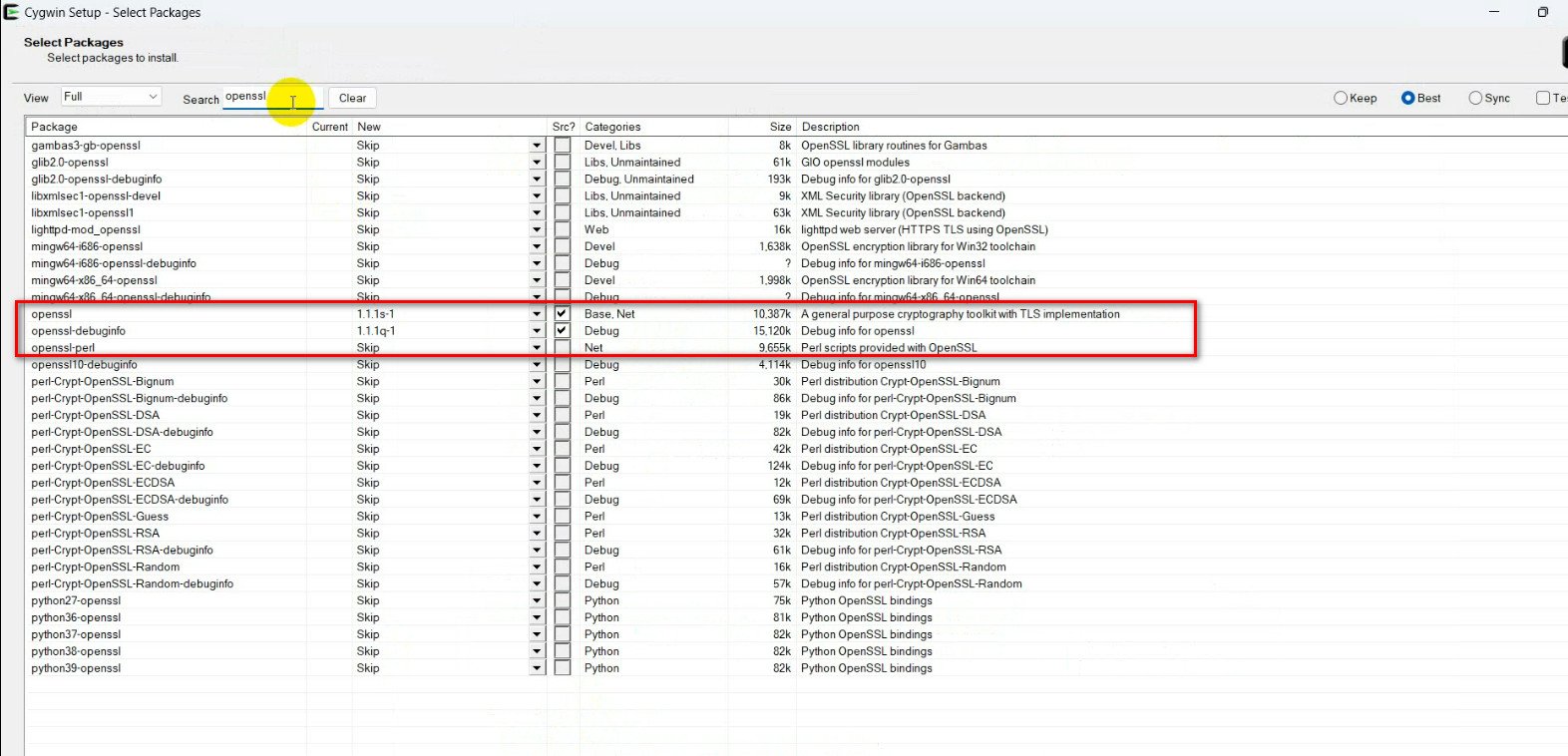The image size is (1568, 756).
Task: Select the python38-openssl package name
Action: pyautogui.click(x=76, y=651)
